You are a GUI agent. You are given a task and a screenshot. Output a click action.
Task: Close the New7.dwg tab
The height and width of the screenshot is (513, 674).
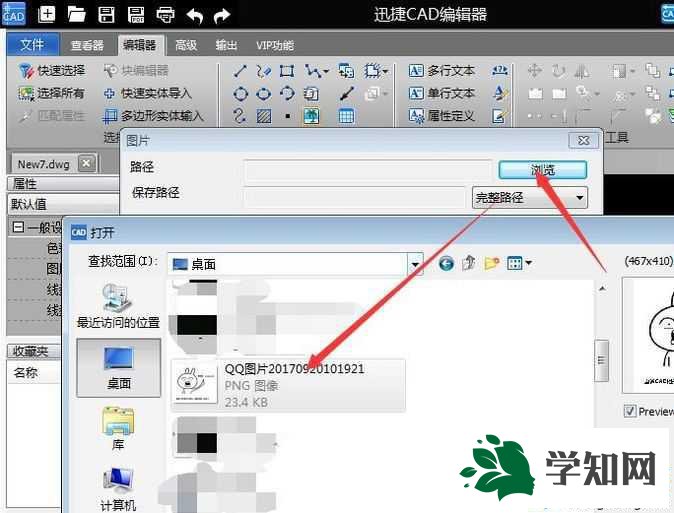pyautogui.click(x=86, y=163)
